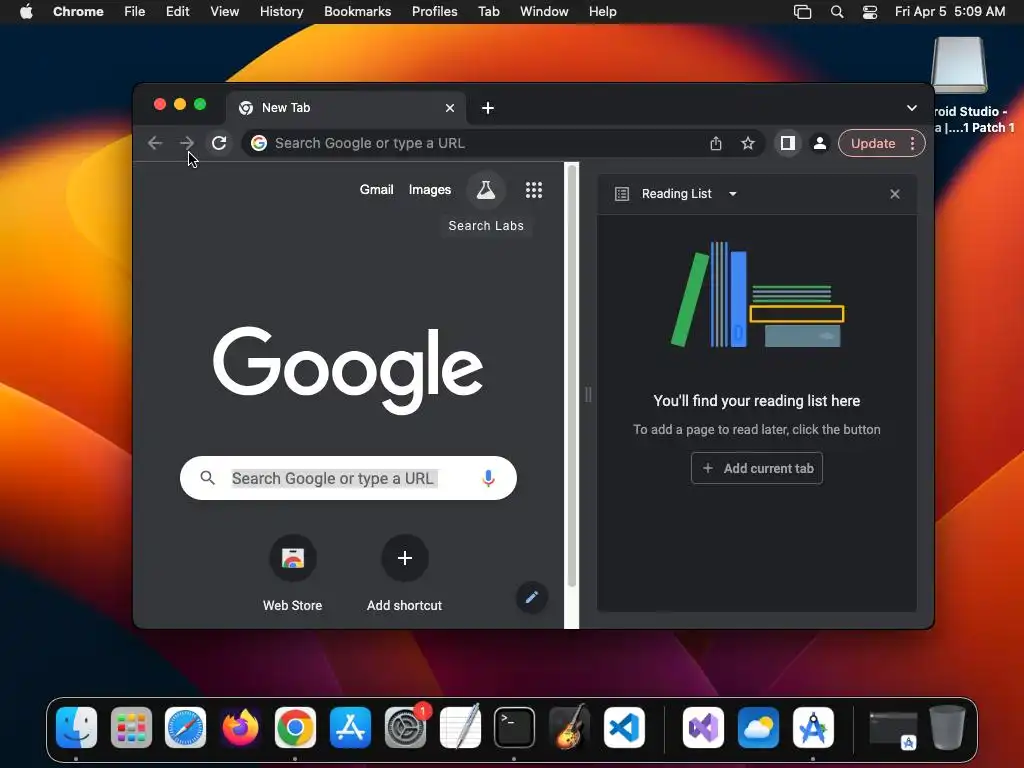
Task: Click the page's vertical scrollbar
Action: pyautogui.click(x=571, y=376)
